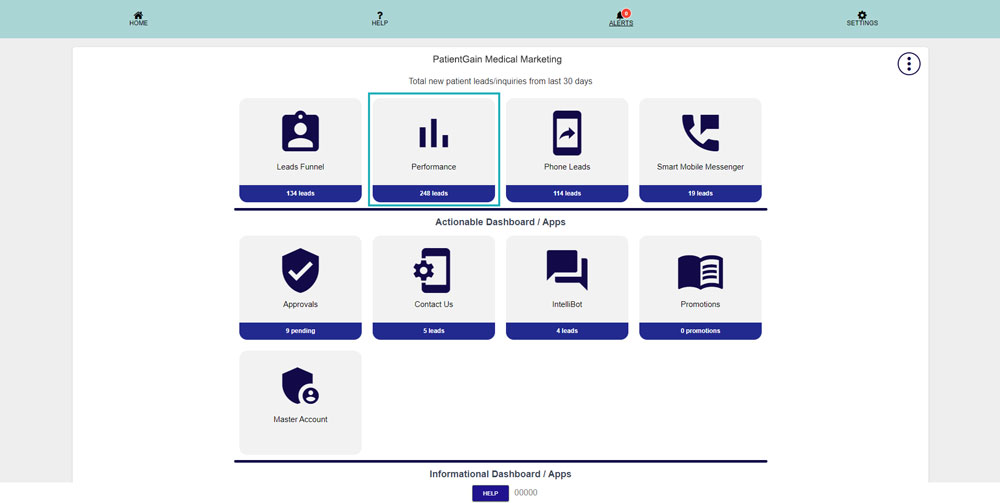Open SETTINGS label in the top navigation
Viewport: 1000px width, 503px height.
[862, 23]
